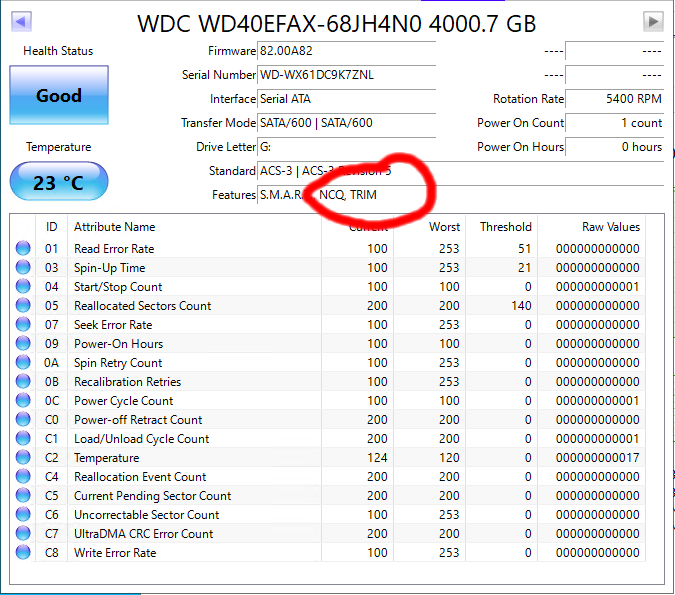Go to previous disk with left arrow
Viewport: 675px width, 595px height.
(x=21, y=21)
